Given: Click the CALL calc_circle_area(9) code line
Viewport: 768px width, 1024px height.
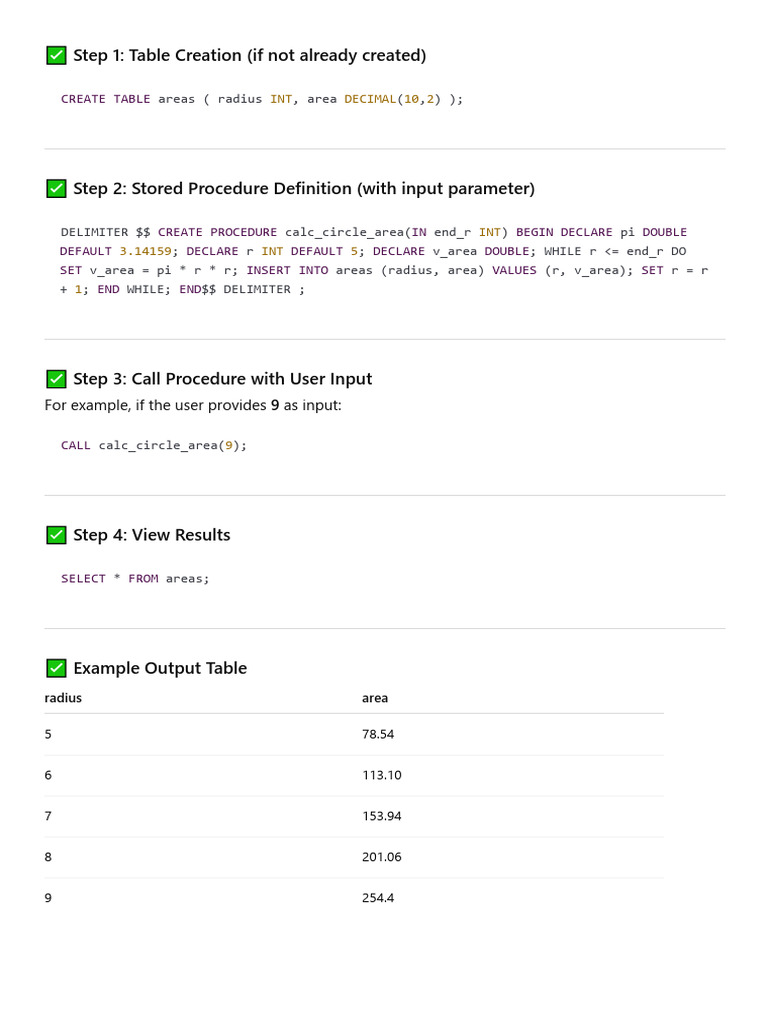Looking at the screenshot, I should pyautogui.click(x=154, y=445).
